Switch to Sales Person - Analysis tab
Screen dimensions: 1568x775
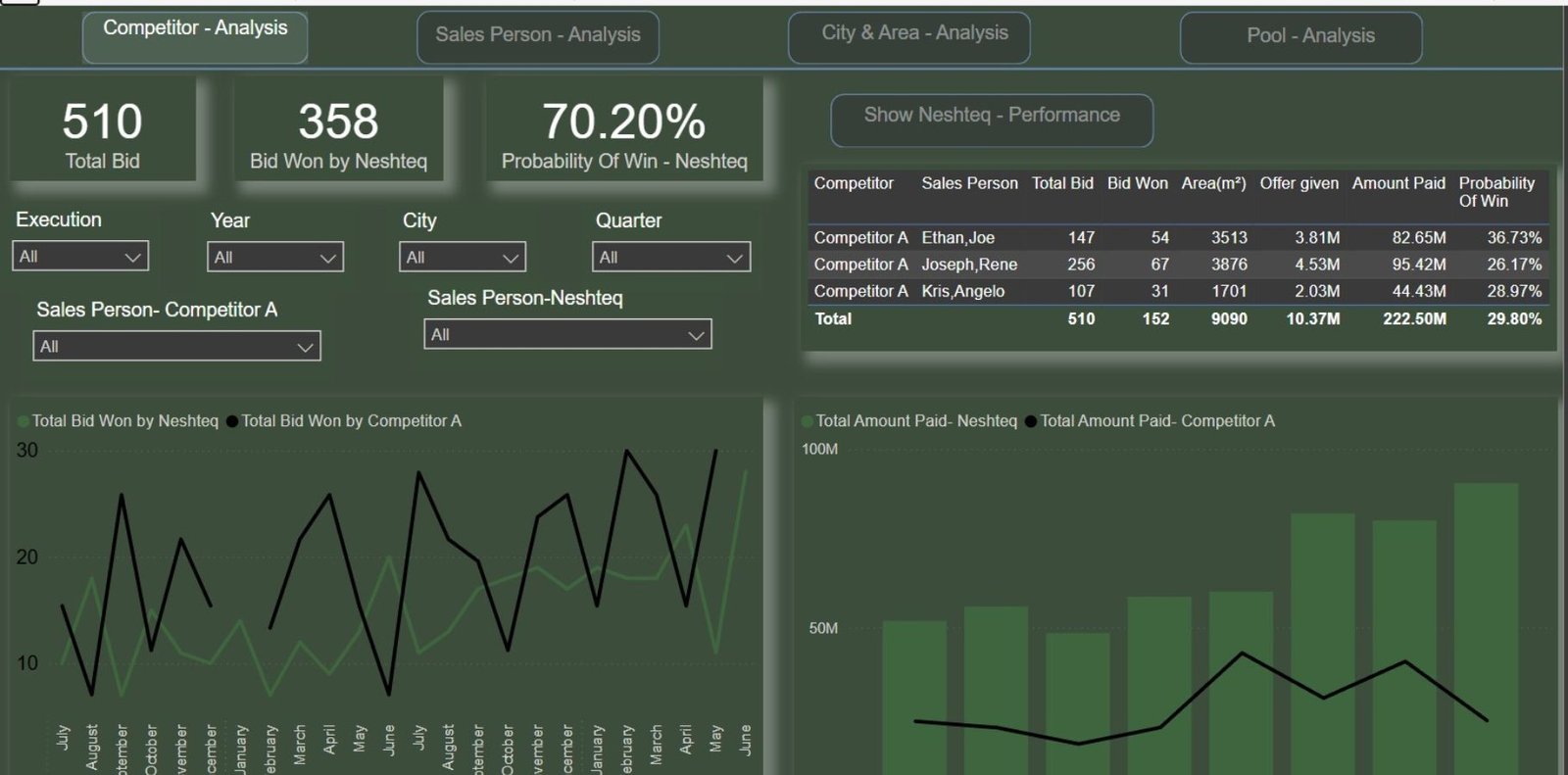point(538,37)
